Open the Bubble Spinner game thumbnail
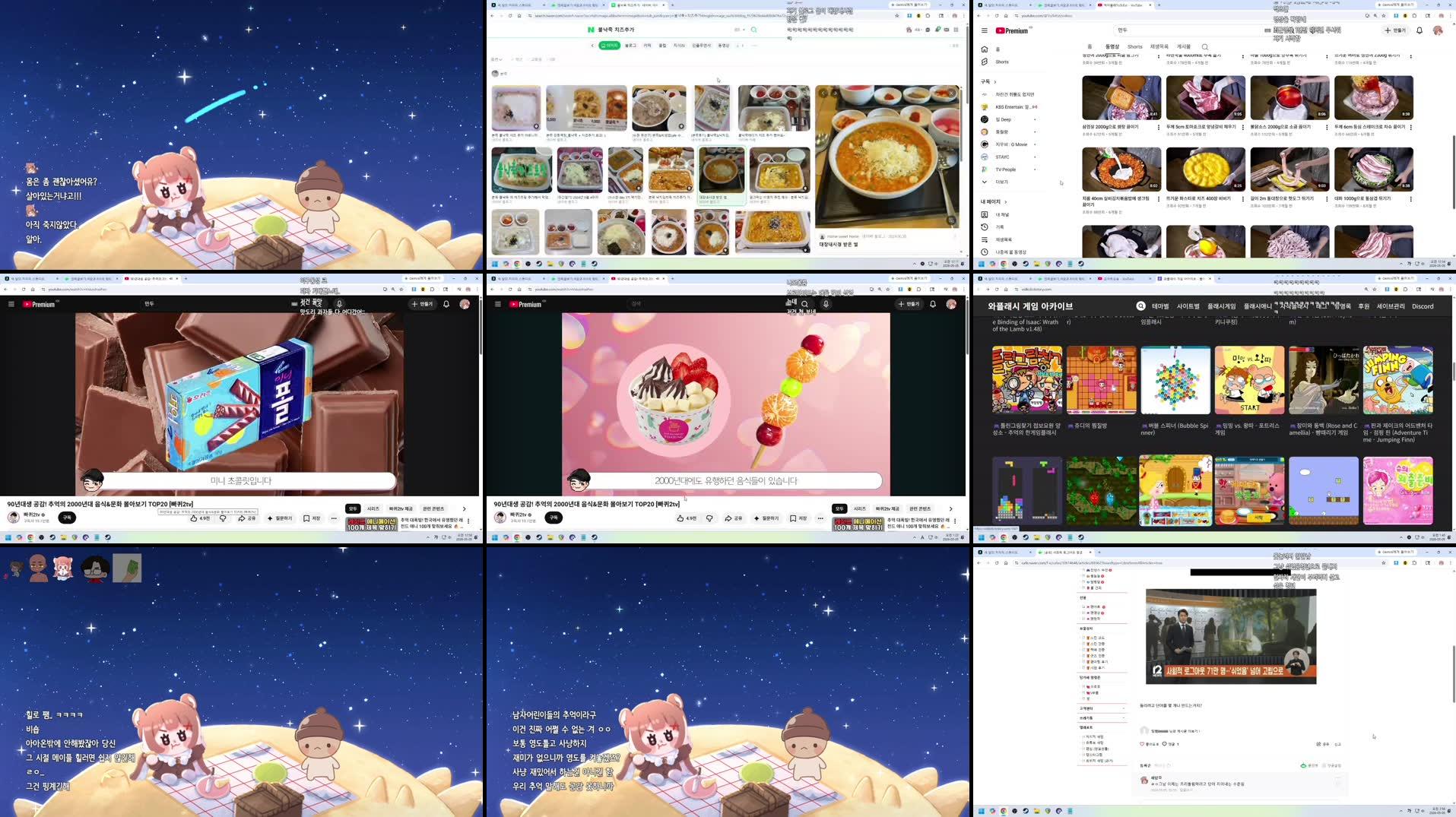Image resolution: width=1456 pixels, height=817 pixels. [1175, 380]
